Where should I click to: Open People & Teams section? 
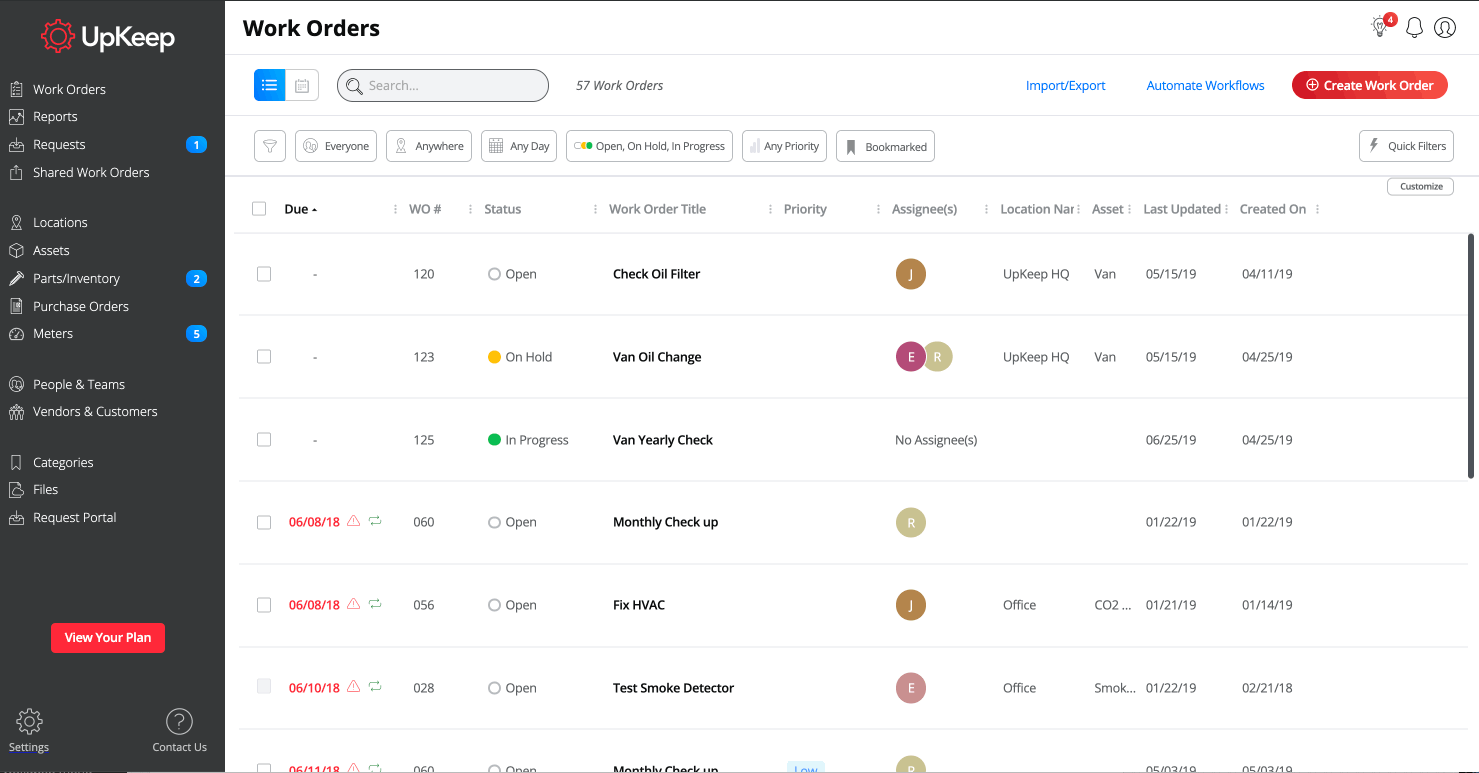pyautogui.click(x=78, y=385)
